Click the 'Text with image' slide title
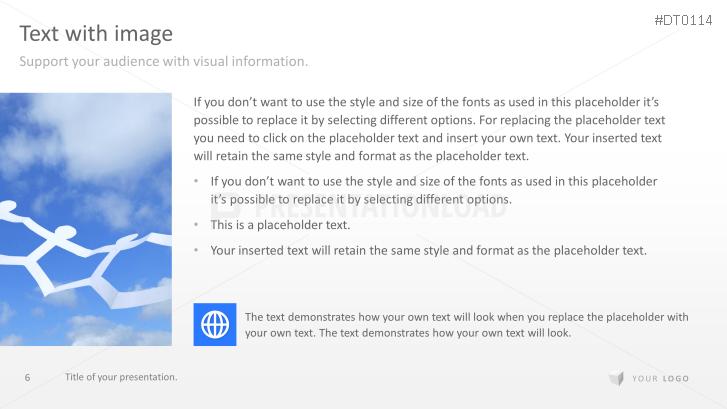727x409 pixels. click(x=96, y=34)
